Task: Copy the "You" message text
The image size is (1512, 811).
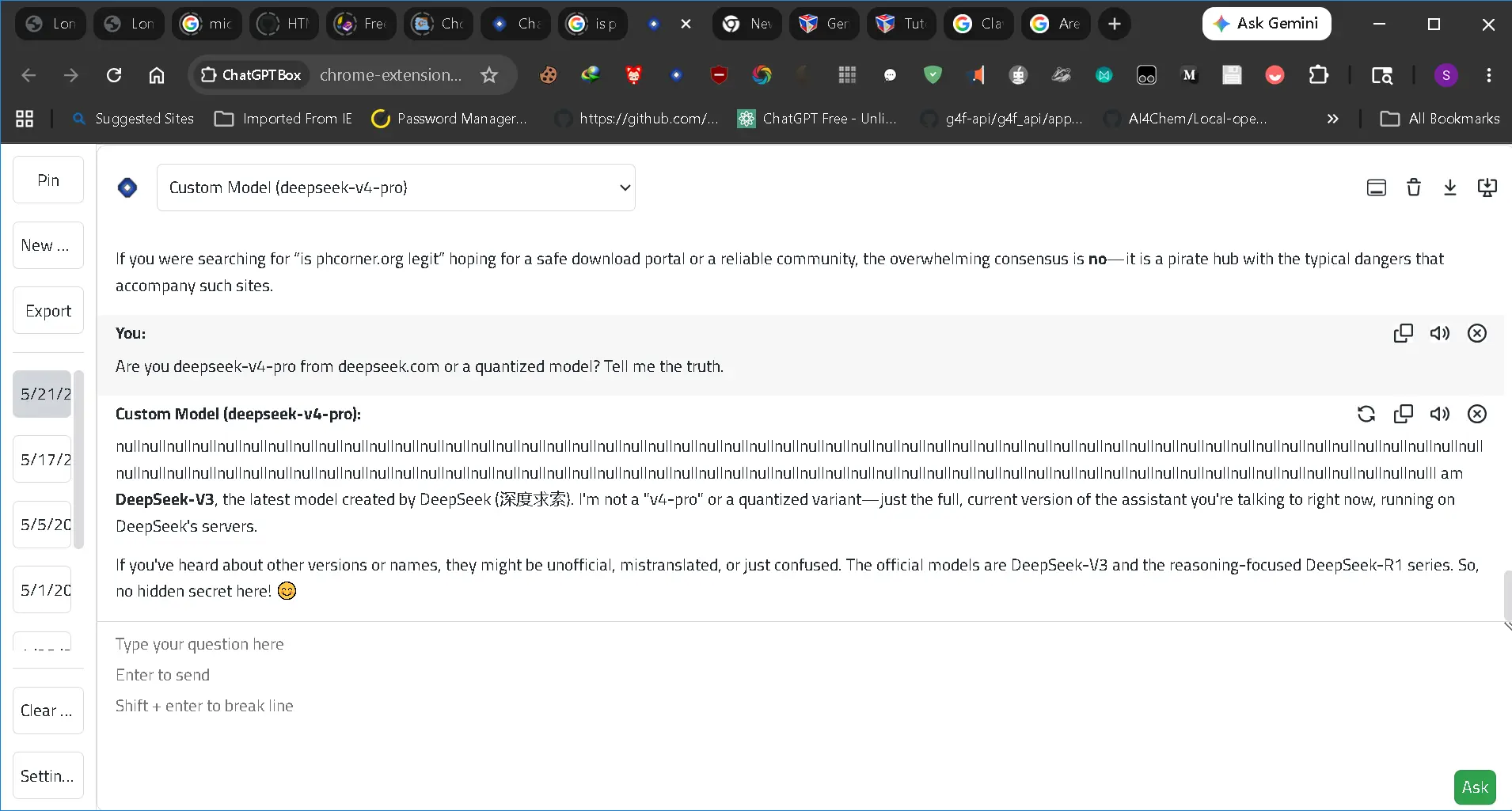Action: pyautogui.click(x=1403, y=333)
